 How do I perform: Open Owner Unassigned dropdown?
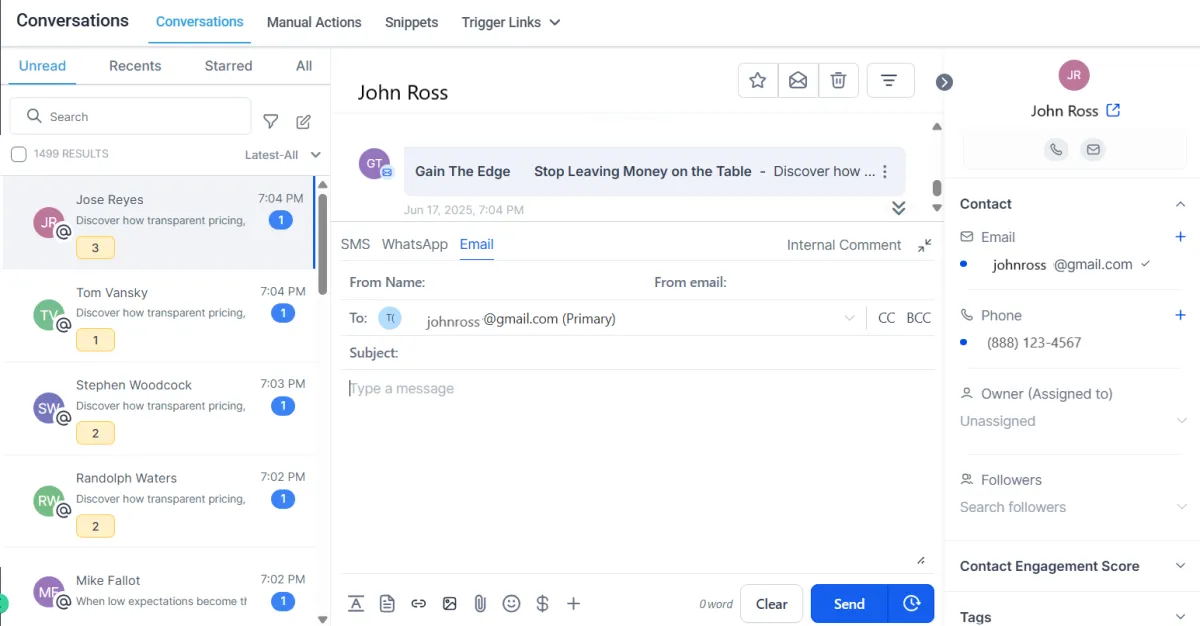point(1073,421)
